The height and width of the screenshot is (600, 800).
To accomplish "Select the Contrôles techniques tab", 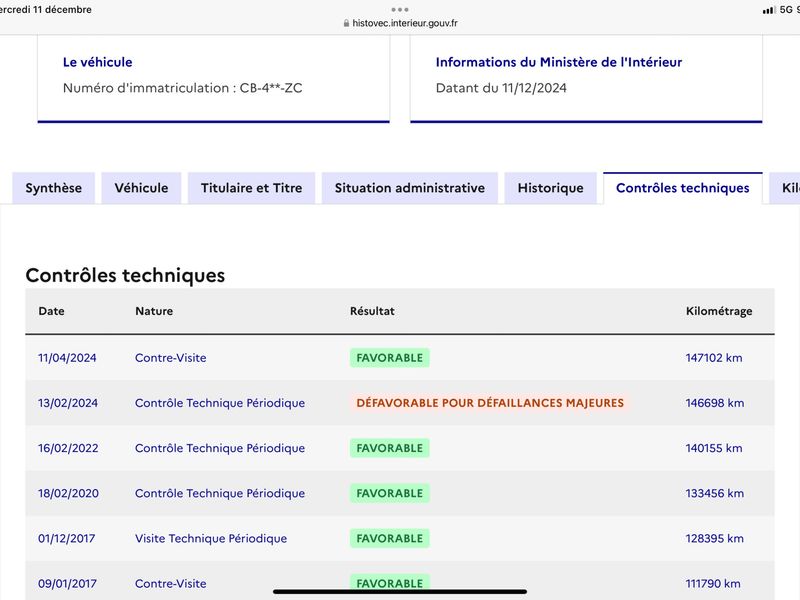I will click(x=683, y=188).
